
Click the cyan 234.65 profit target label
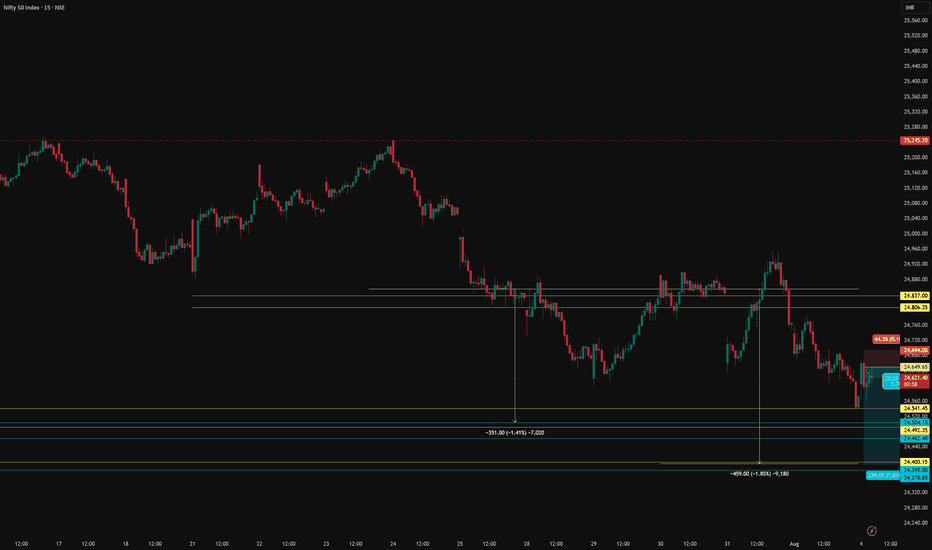click(x=883, y=476)
